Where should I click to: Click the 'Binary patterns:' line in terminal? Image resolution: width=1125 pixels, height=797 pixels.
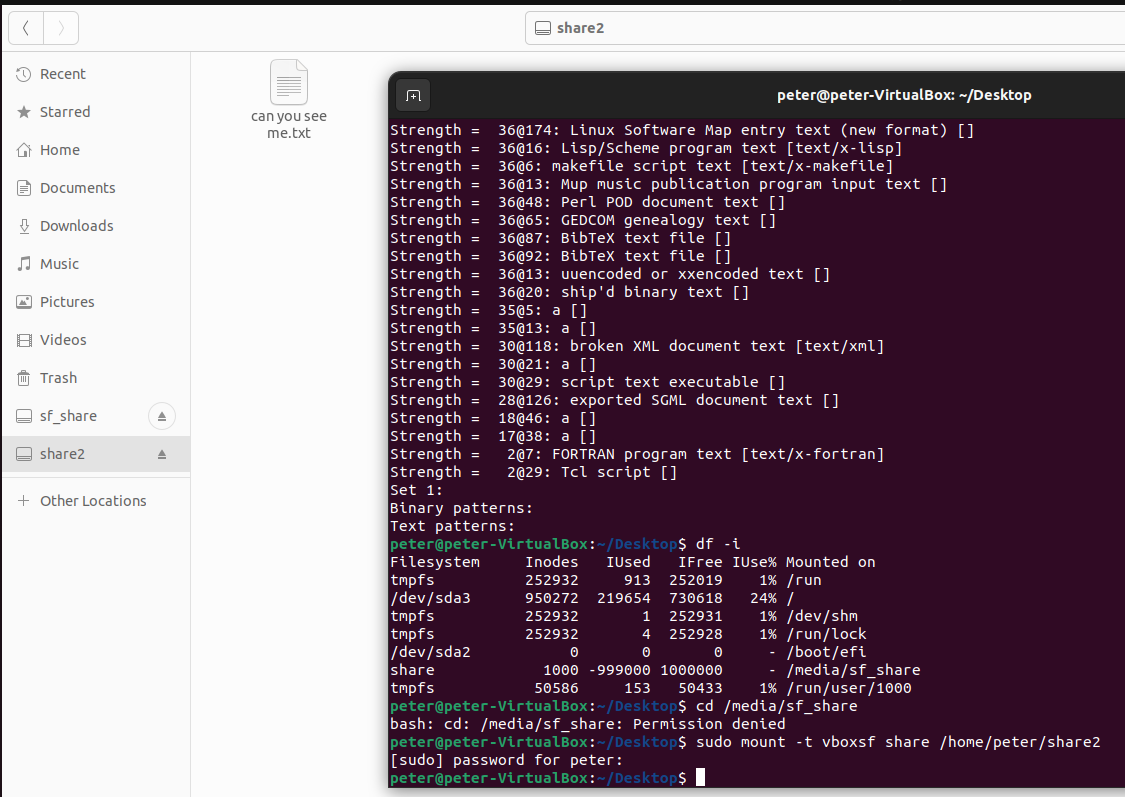[x=461, y=508]
